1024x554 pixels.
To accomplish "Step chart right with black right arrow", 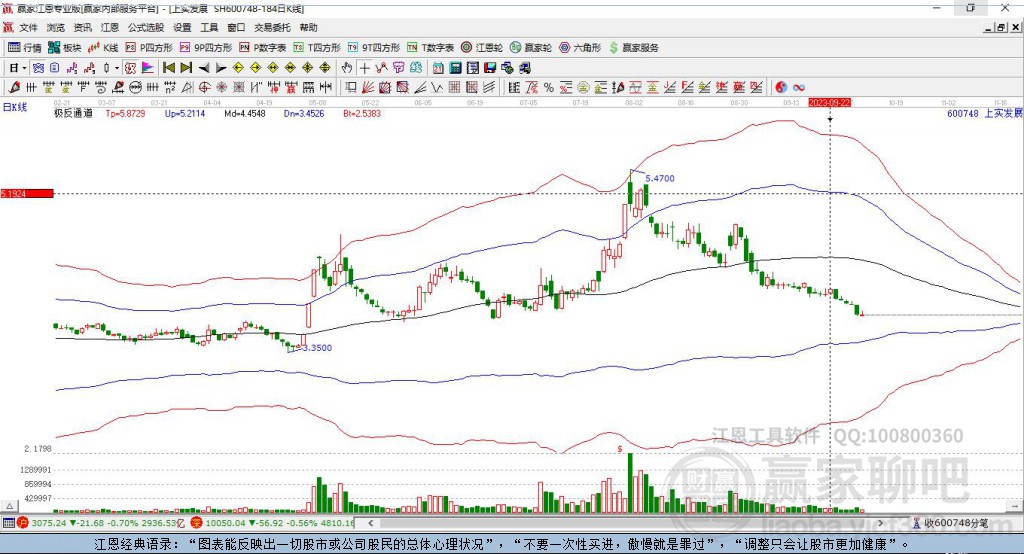I will click(x=221, y=68).
